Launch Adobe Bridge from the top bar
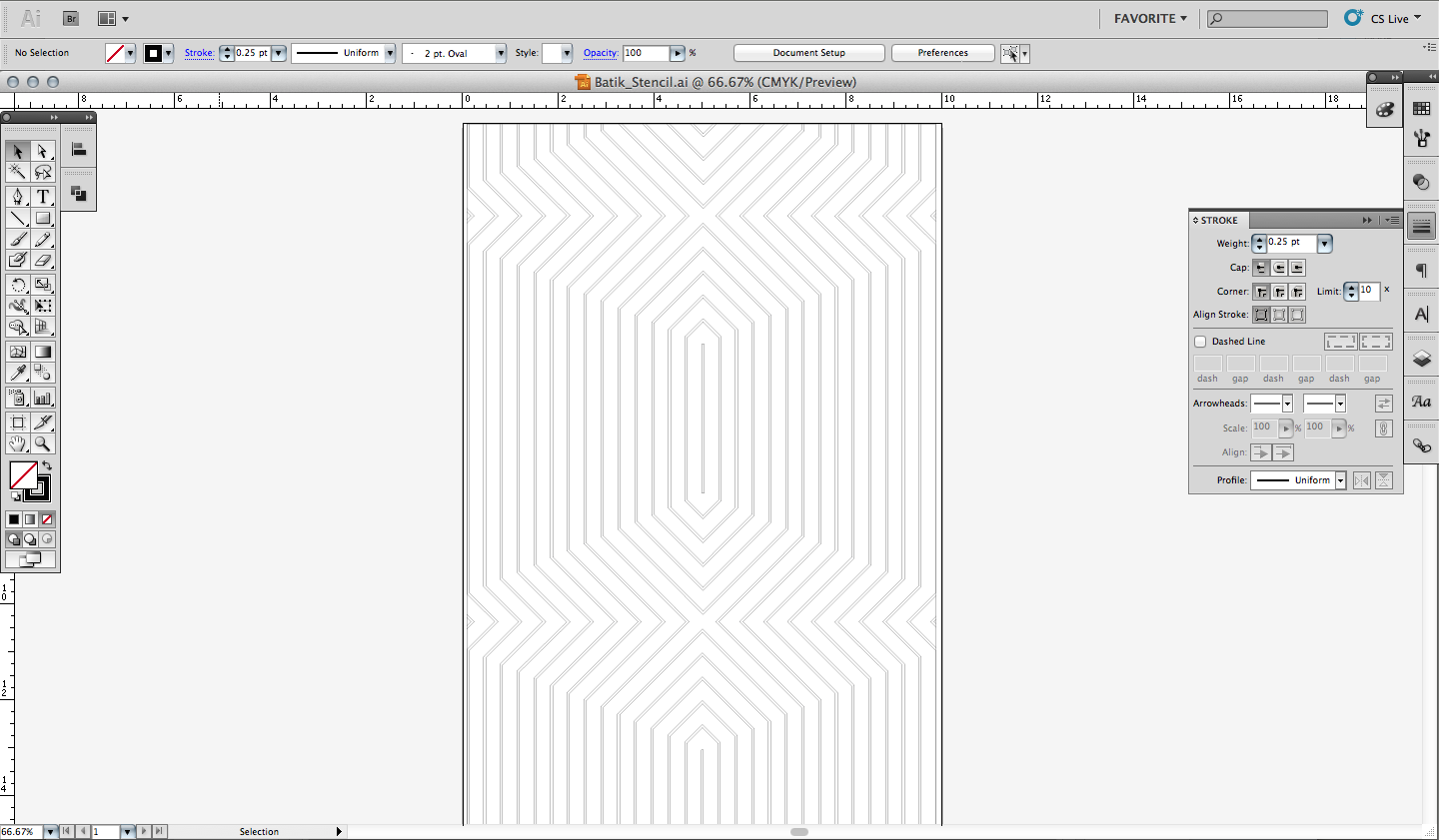Image resolution: width=1439 pixels, height=840 pixels. (x=71, y=18)
